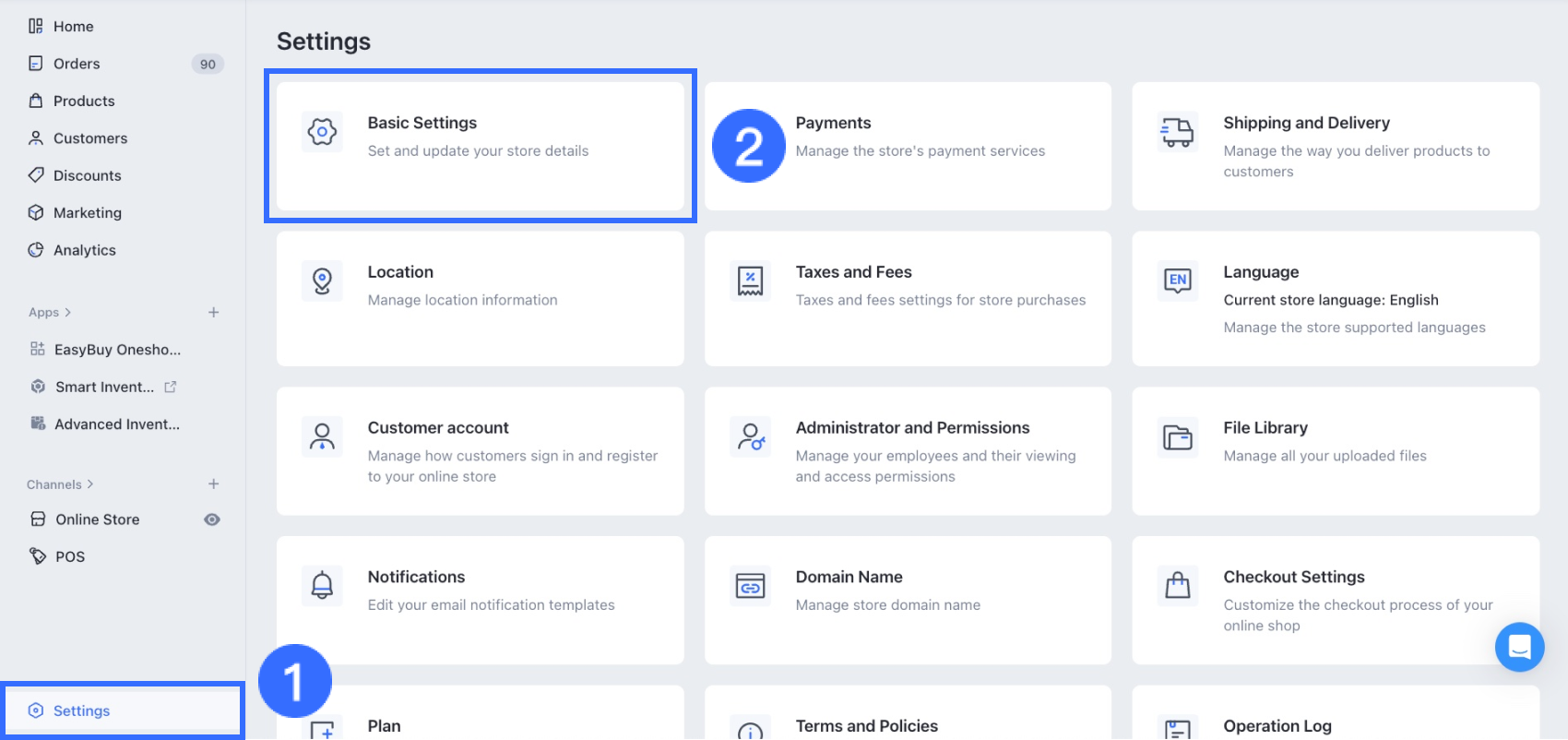The image size is (1568, 740).
Task: Click the Shipping and Delivery truck icon
Action: 1178,132
